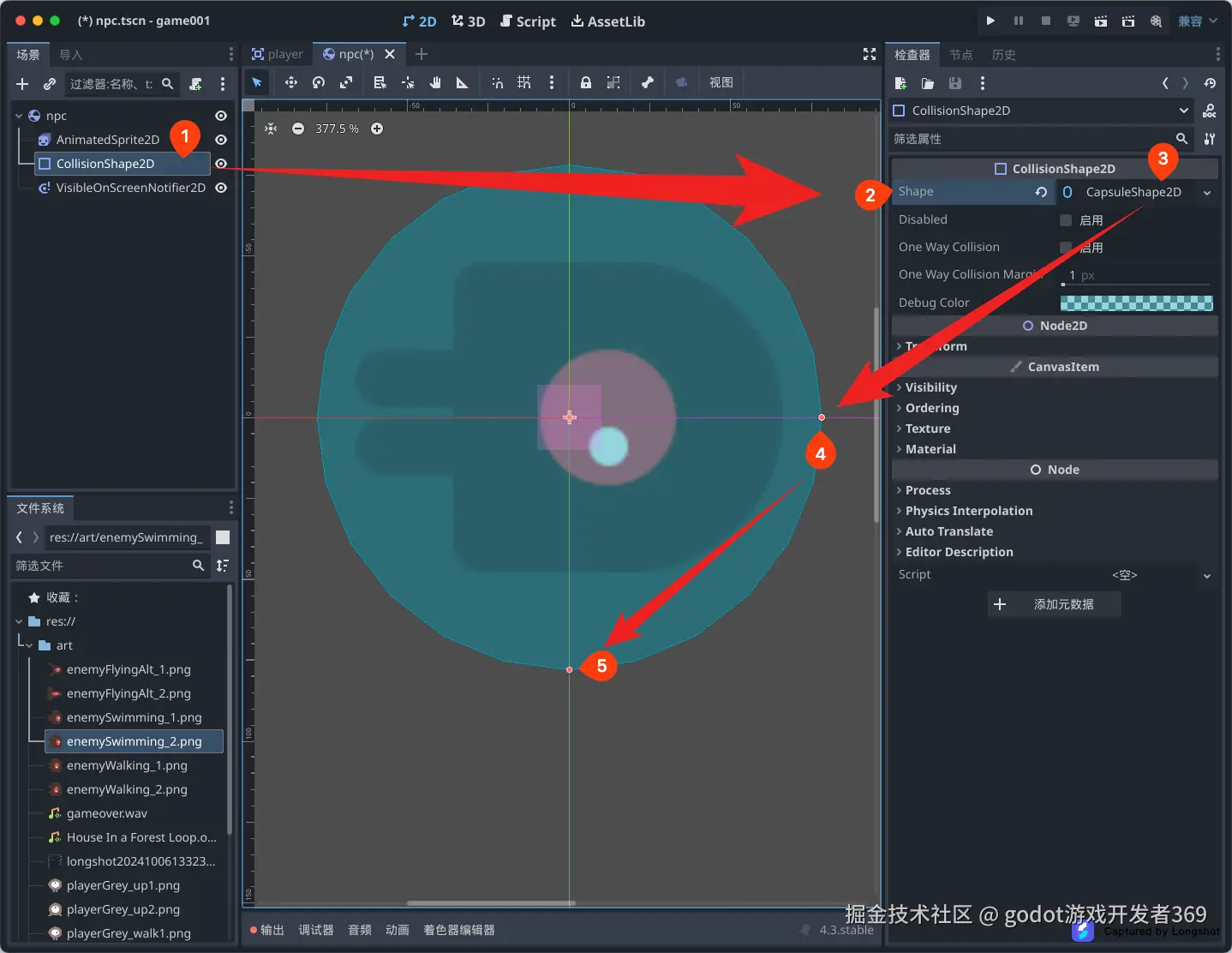This screenshot has width=1232, height=953.
Task: Click the add new node plus icon
Action: (22, 84)
